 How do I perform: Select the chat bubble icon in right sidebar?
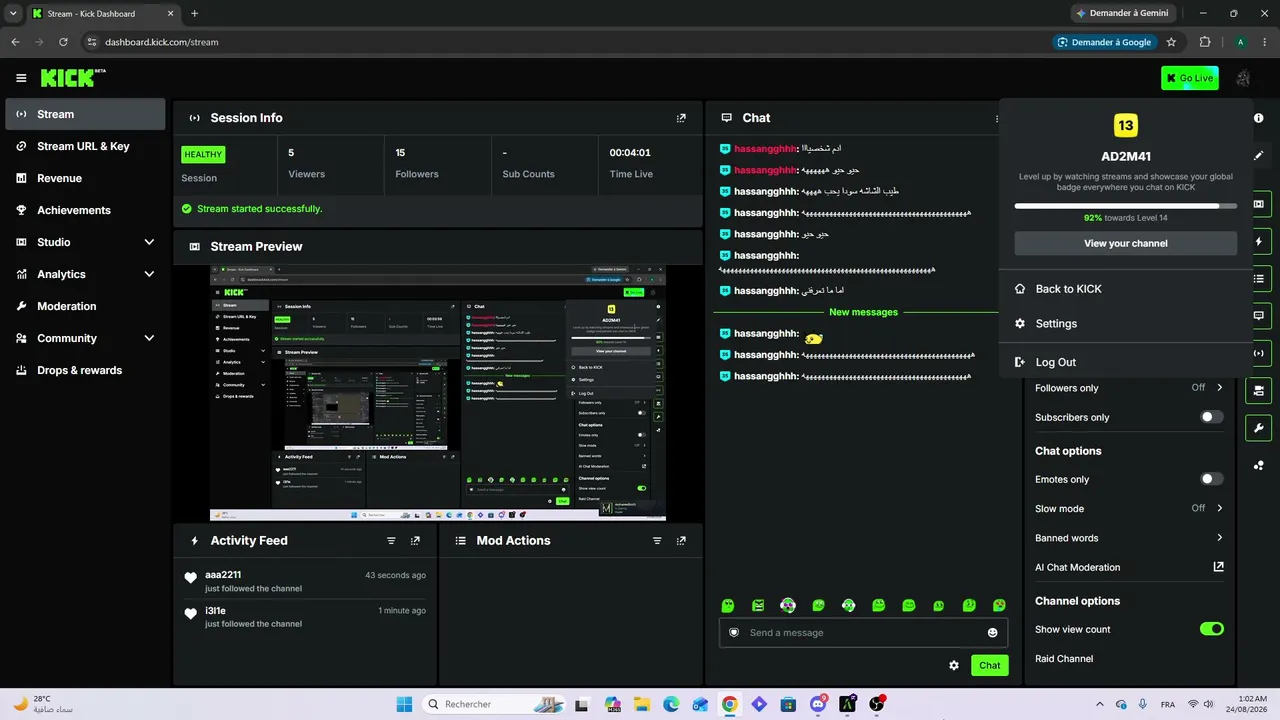coord(1258,316)
